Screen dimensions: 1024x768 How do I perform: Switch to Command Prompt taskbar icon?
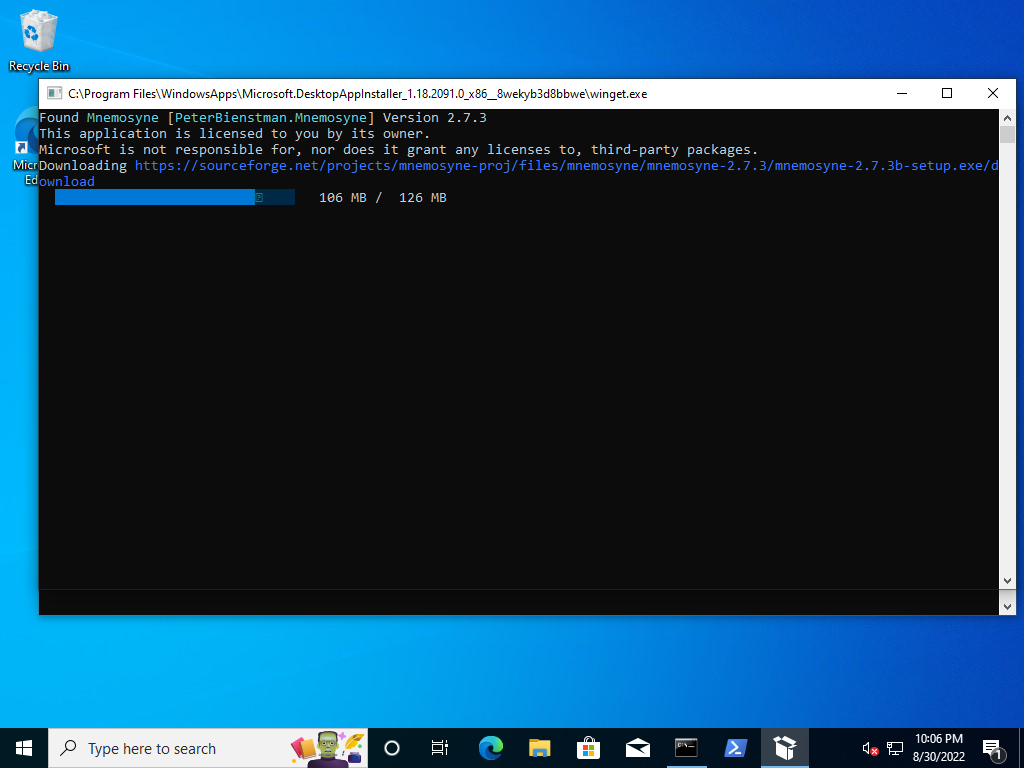686,748
